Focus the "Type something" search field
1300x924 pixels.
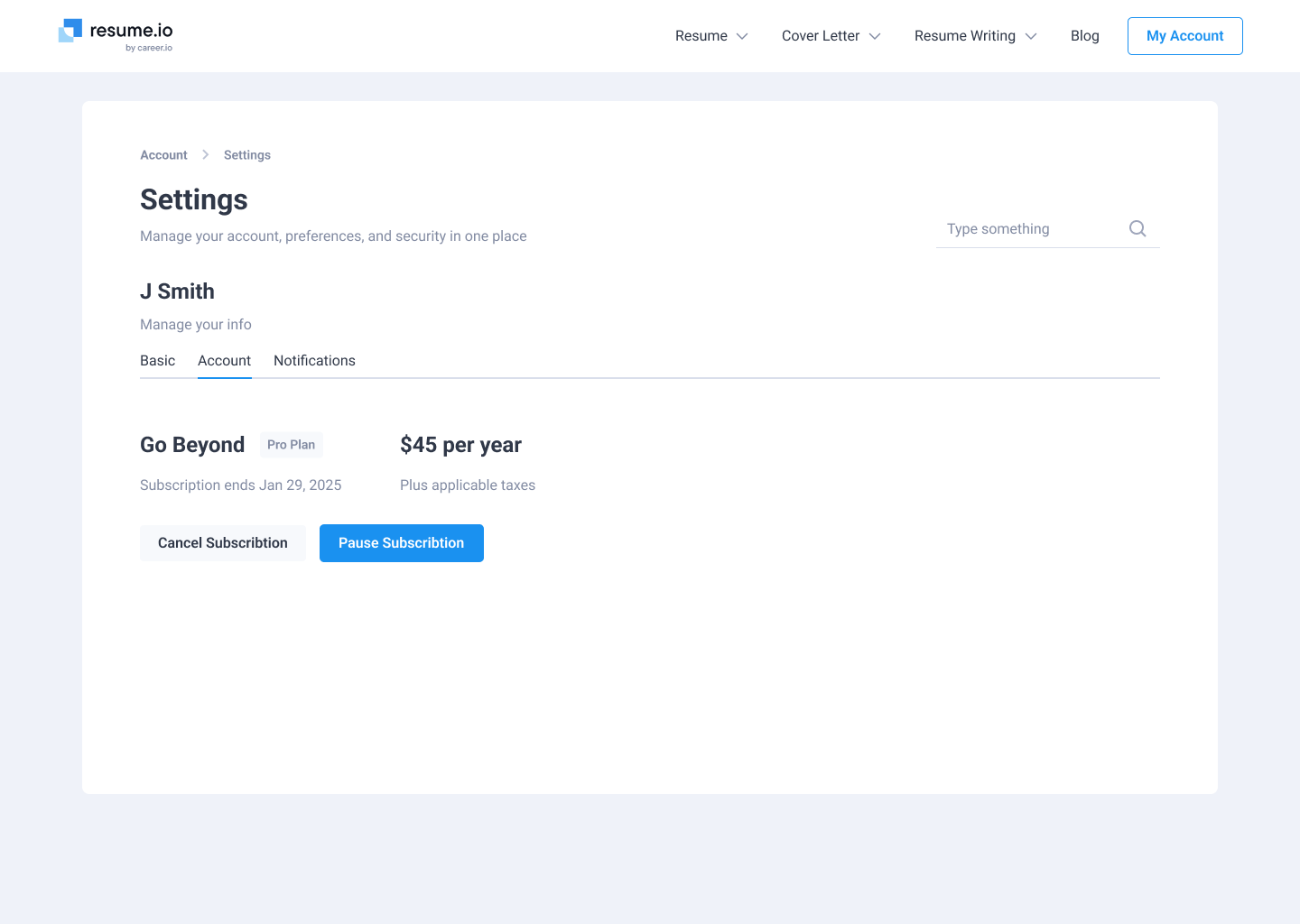point(1029,229)
